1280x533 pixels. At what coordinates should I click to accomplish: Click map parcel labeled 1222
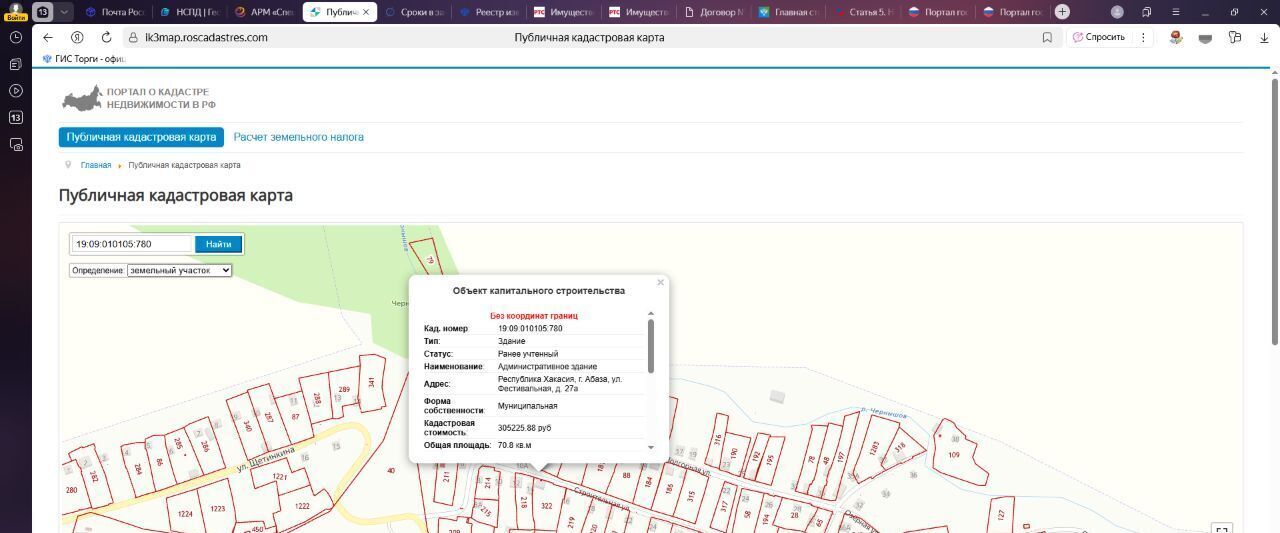click(x=301, y=506)
